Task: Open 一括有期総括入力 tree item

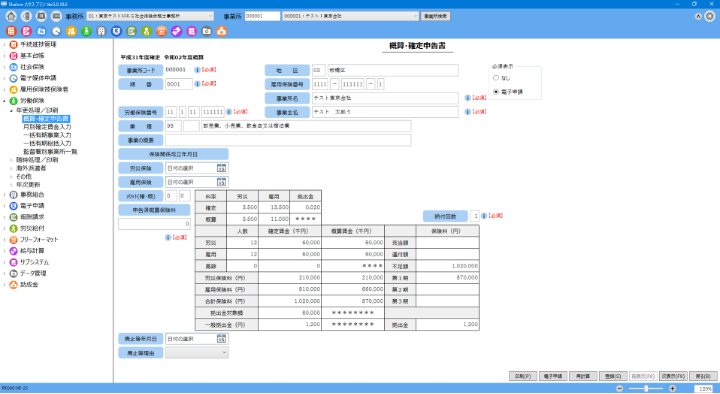Action: 47,144
